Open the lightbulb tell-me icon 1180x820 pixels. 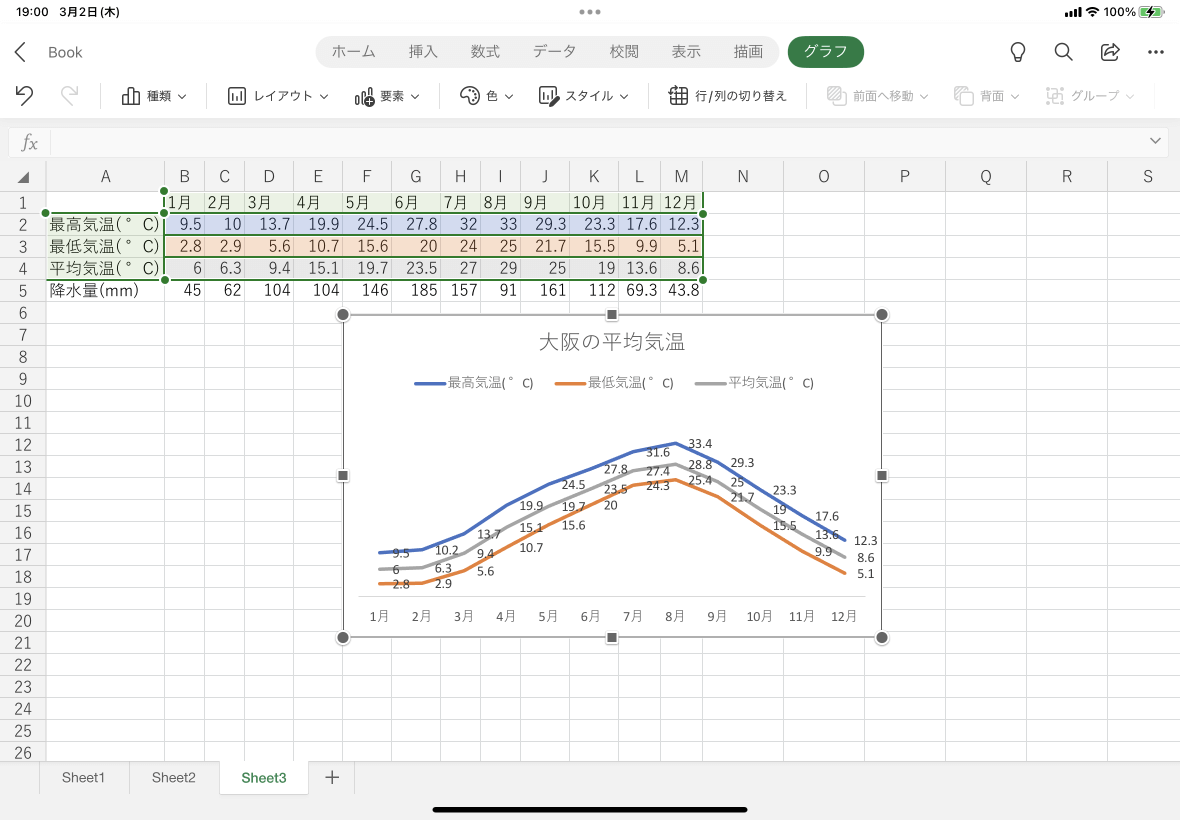[x=1017, y=52]
